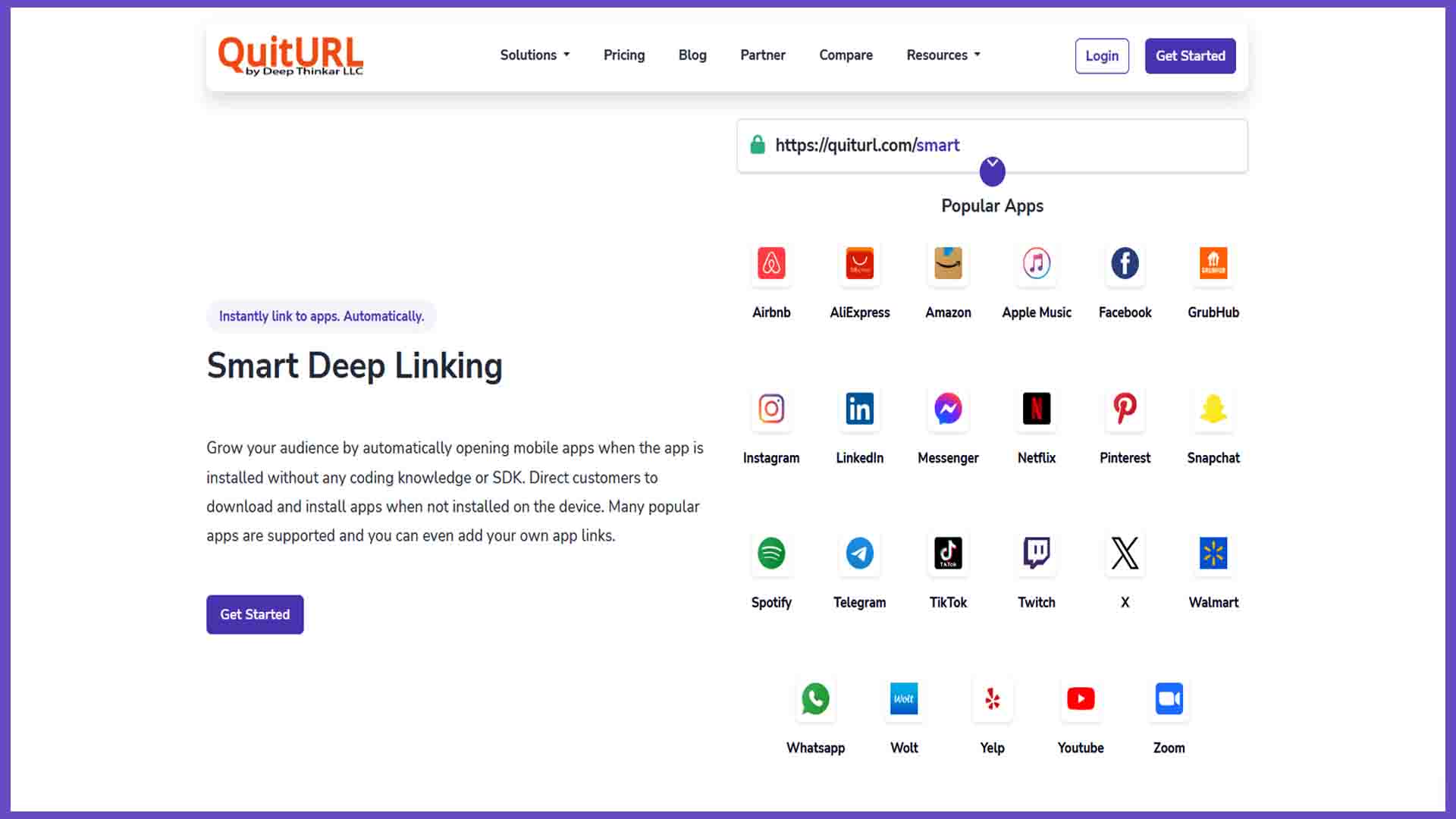Expand the Resources dropdown
1456x819 pixels.
(x=943, y=55)
